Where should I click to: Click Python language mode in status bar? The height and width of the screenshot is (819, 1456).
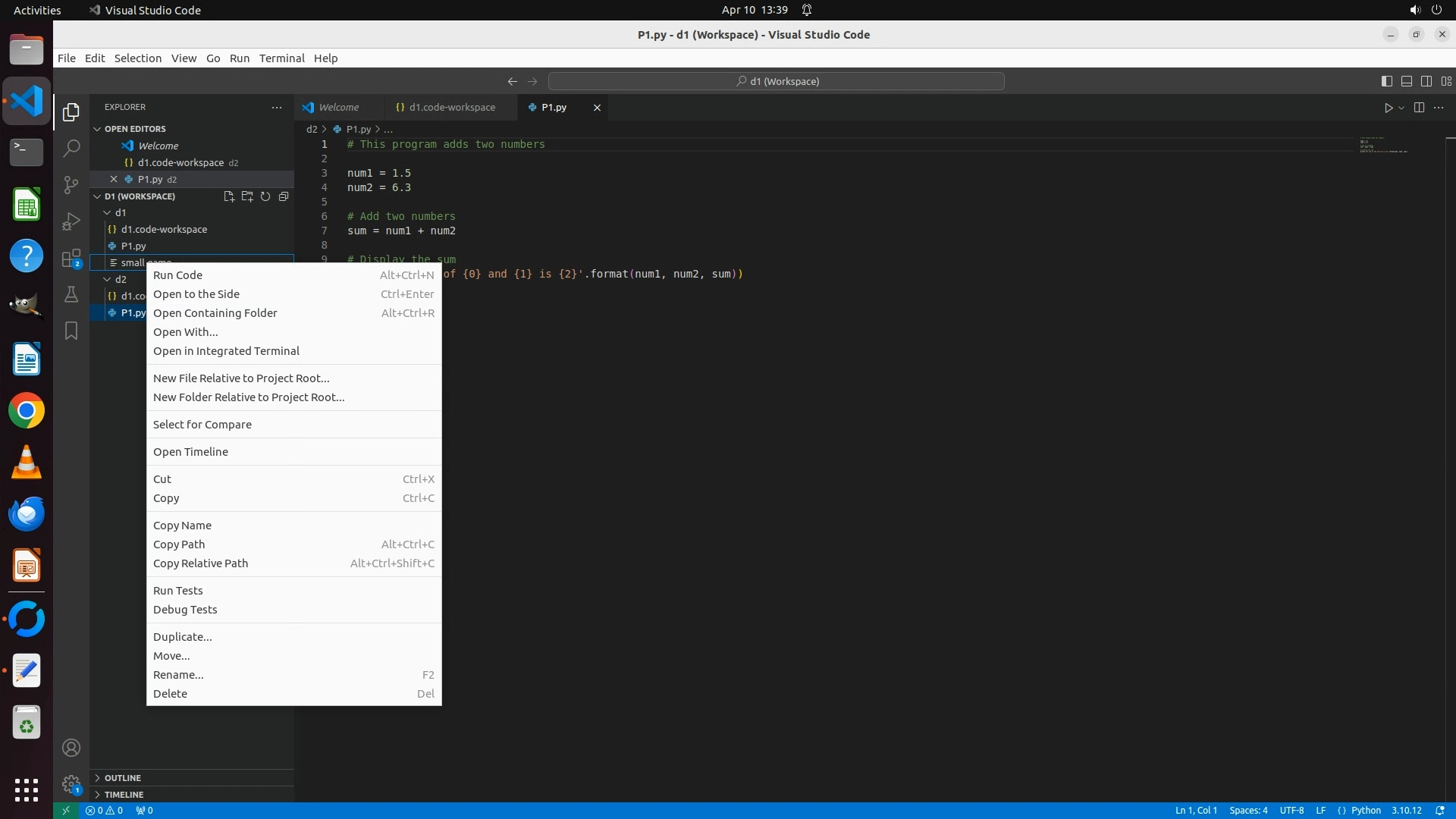coord(1366,810)
